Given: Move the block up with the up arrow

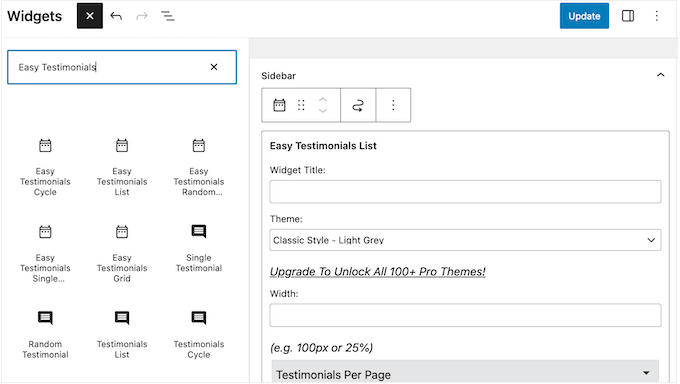Looking at the screenshot, I should coord(323,99).
